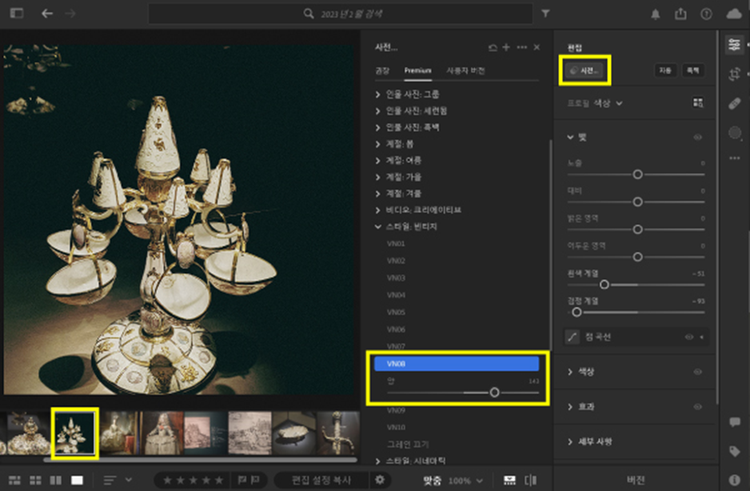Screen dimensions: 750x491
Task: Click the 버전 versions button
Action: 636,480
